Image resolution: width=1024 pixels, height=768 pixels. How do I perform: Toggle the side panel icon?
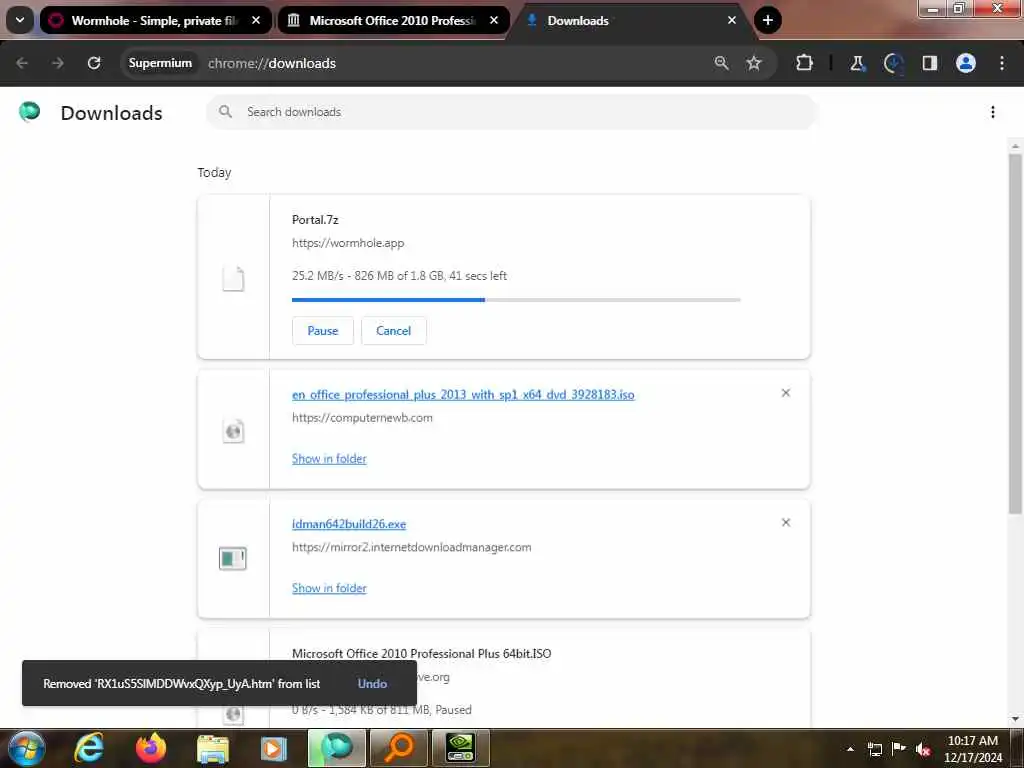click(929, 63)
